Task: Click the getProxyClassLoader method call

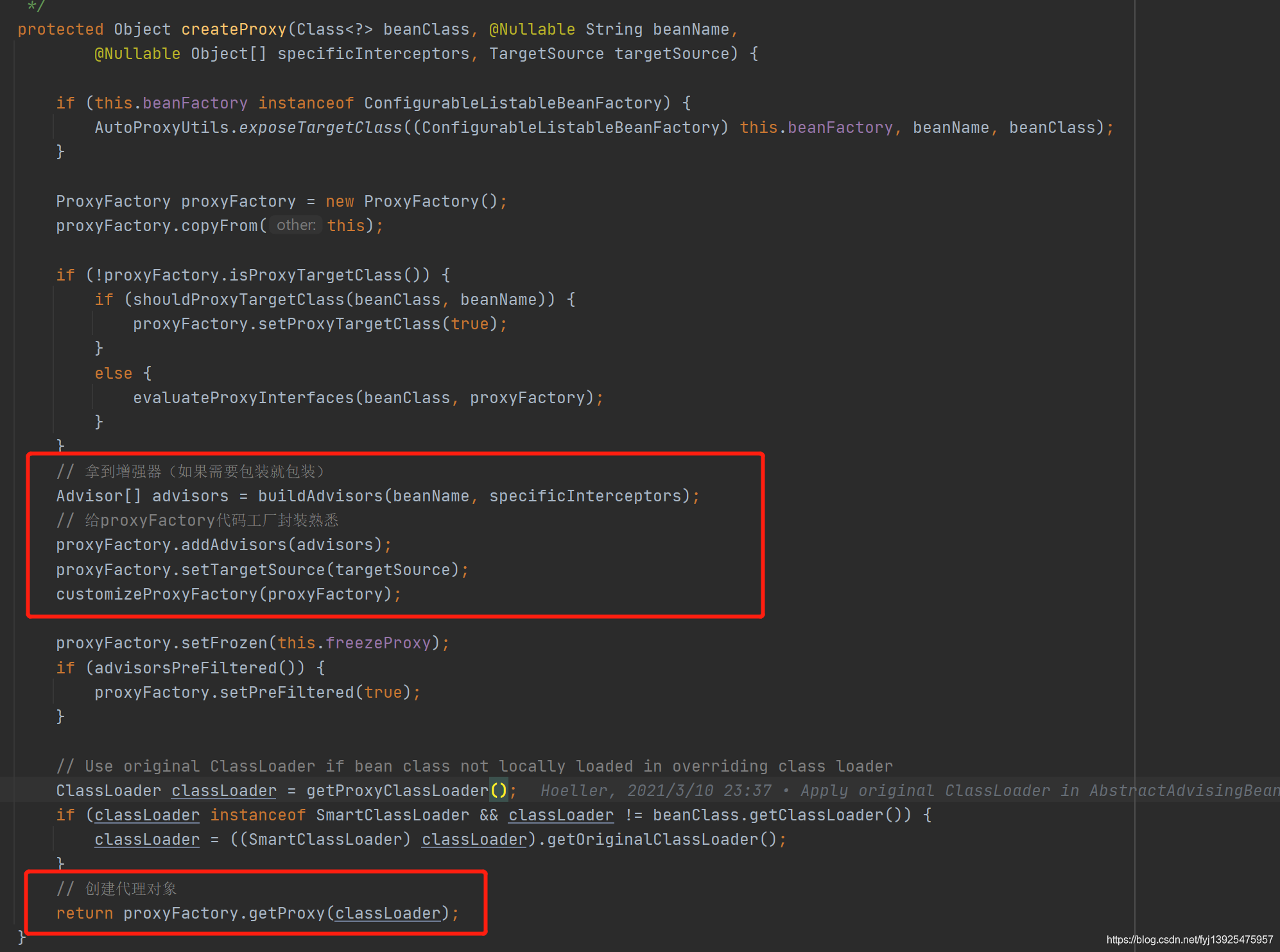Action: point(397,791)
